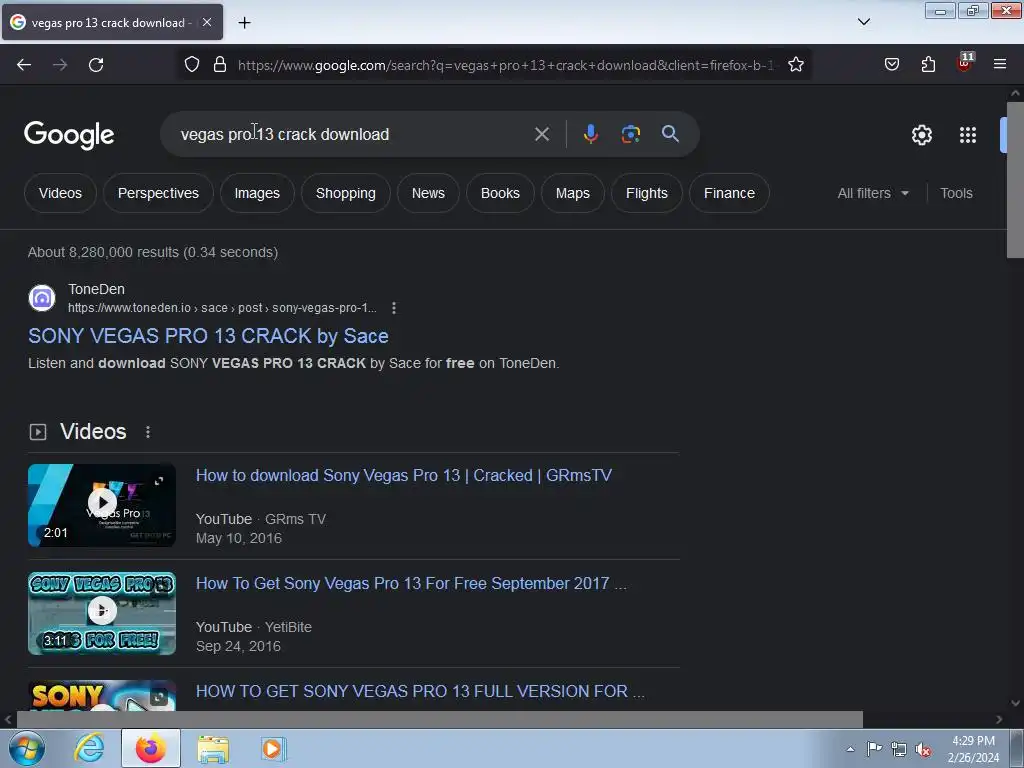Switch to Images results
This screenshot has width=1024, height=768.
257,193
